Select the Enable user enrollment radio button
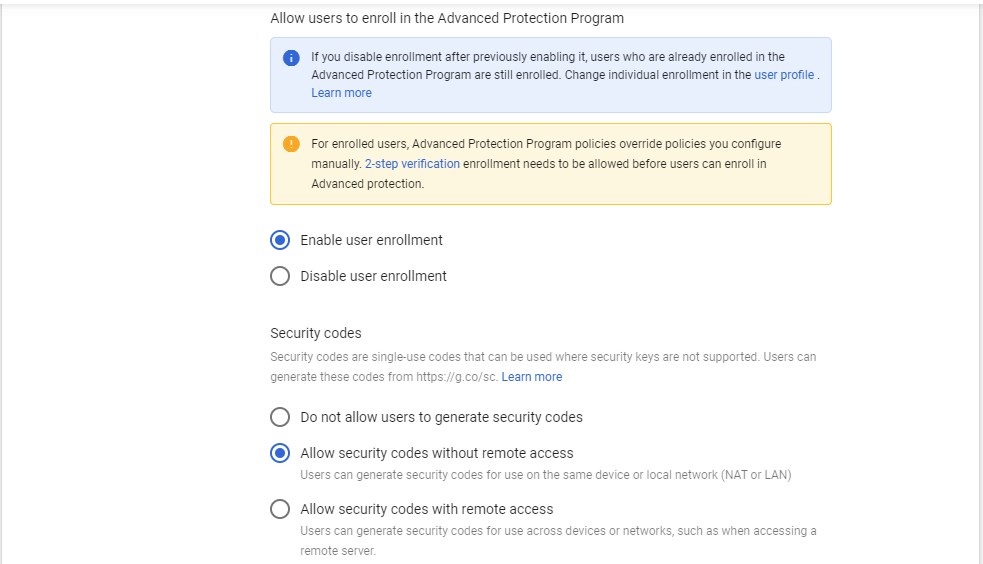The width and height of the screenshot is (983, 564). click(x=280, y=240)
